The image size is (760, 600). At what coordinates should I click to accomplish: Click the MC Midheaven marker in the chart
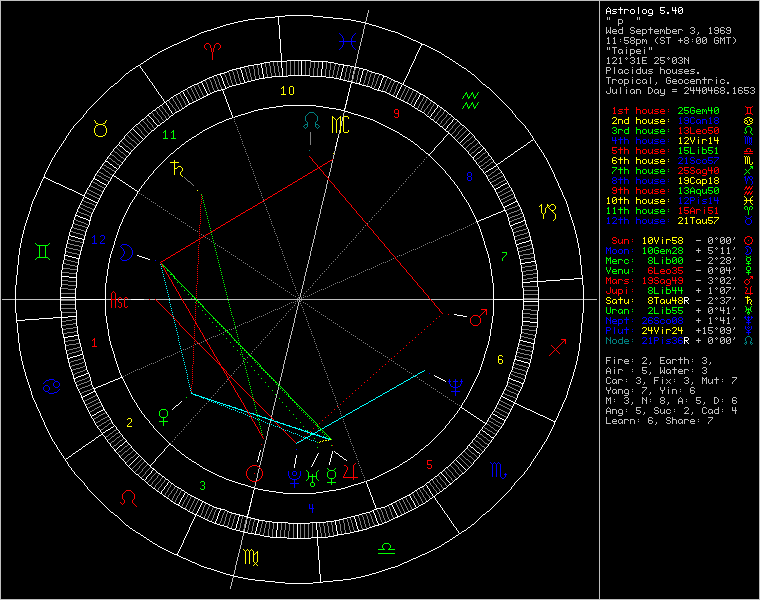coord(340,125)
